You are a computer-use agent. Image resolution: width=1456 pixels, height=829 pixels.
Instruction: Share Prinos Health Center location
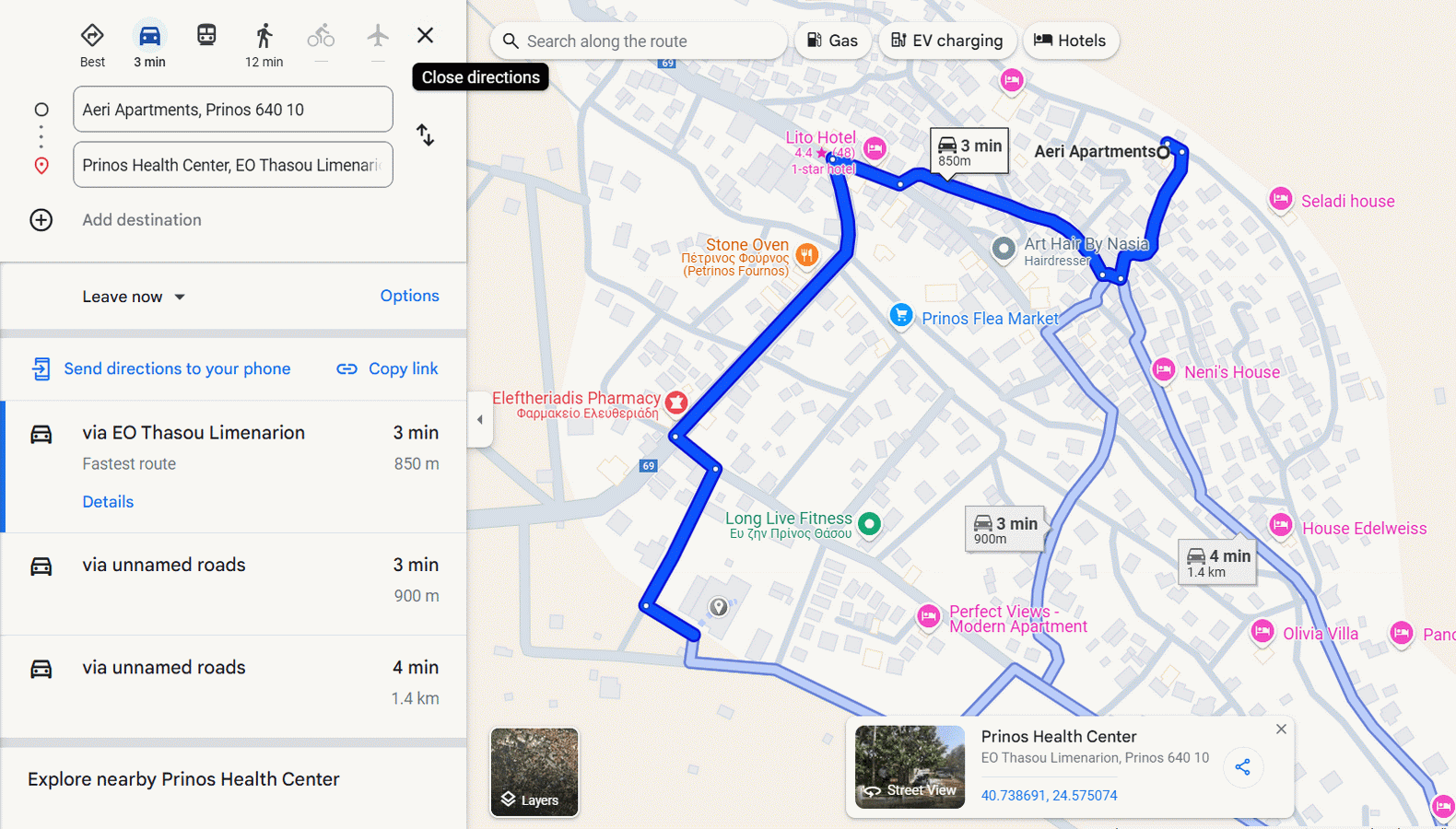[x=1242, y=767]
